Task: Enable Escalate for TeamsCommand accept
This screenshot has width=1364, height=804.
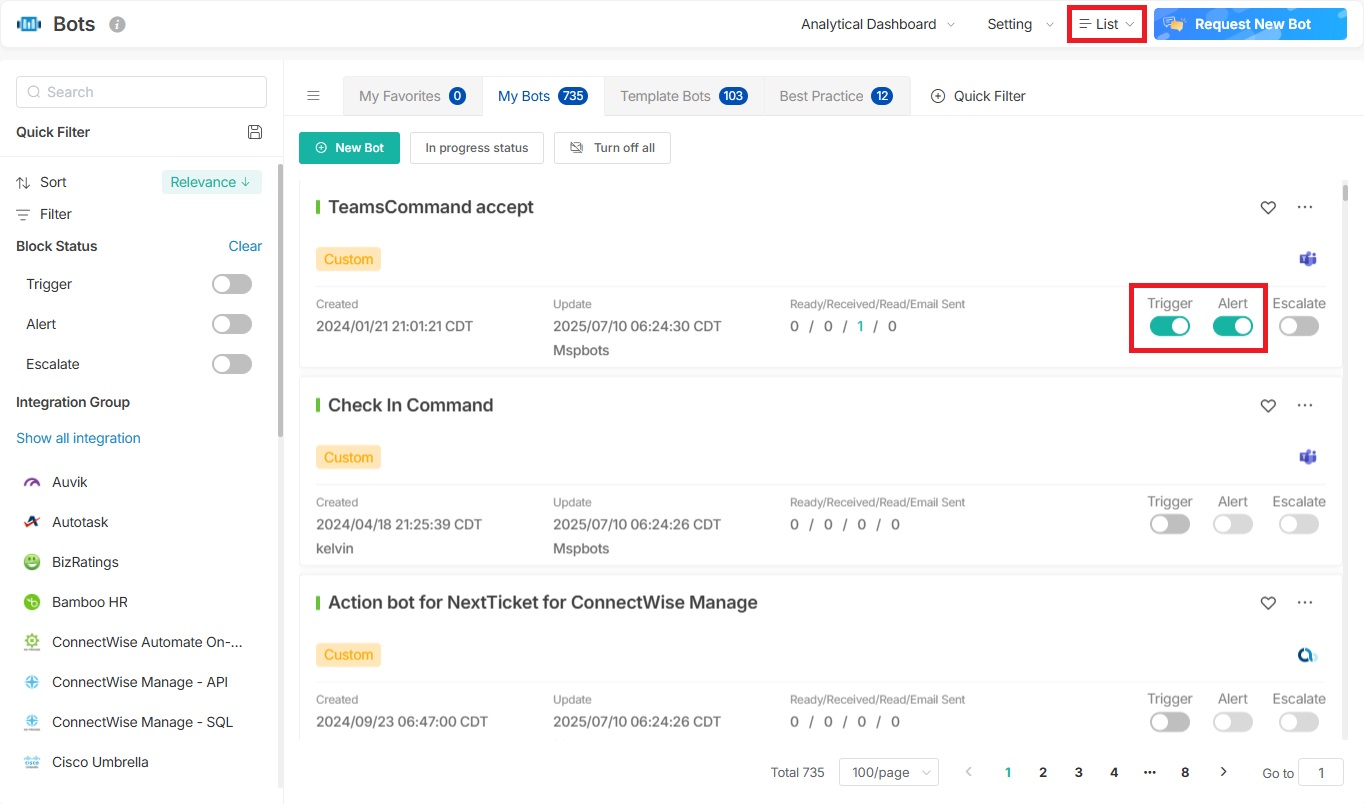Action: [x=1299, y=326]
